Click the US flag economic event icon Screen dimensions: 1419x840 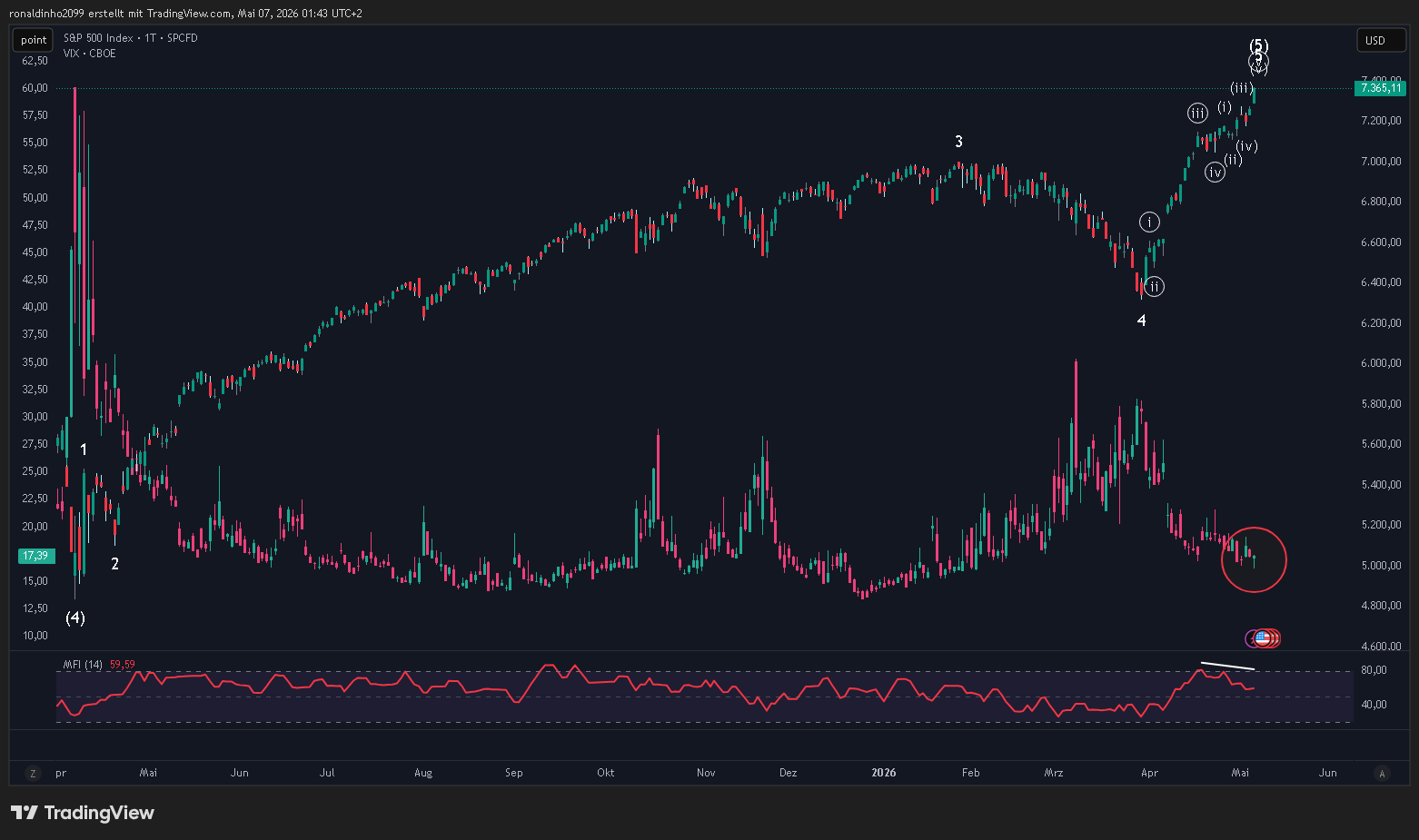[x=1262, y=638]
